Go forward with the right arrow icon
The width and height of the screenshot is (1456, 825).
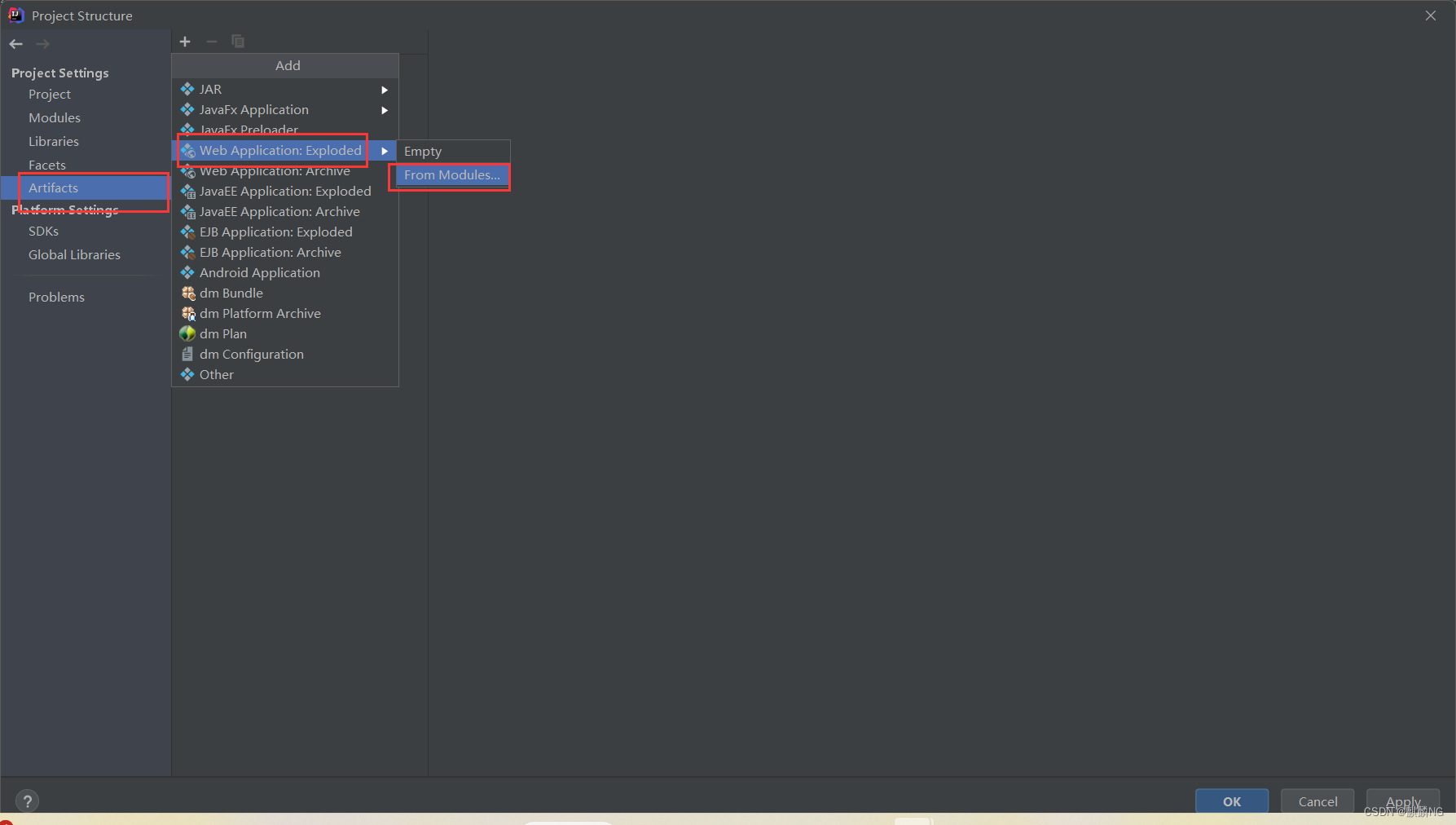tap(43, 44)
